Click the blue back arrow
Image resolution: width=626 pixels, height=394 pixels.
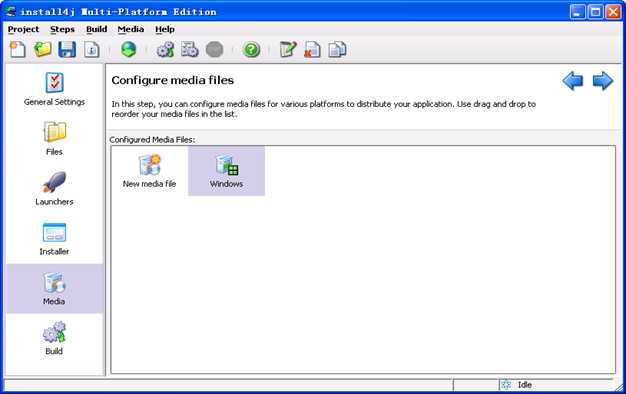(573, 81)
